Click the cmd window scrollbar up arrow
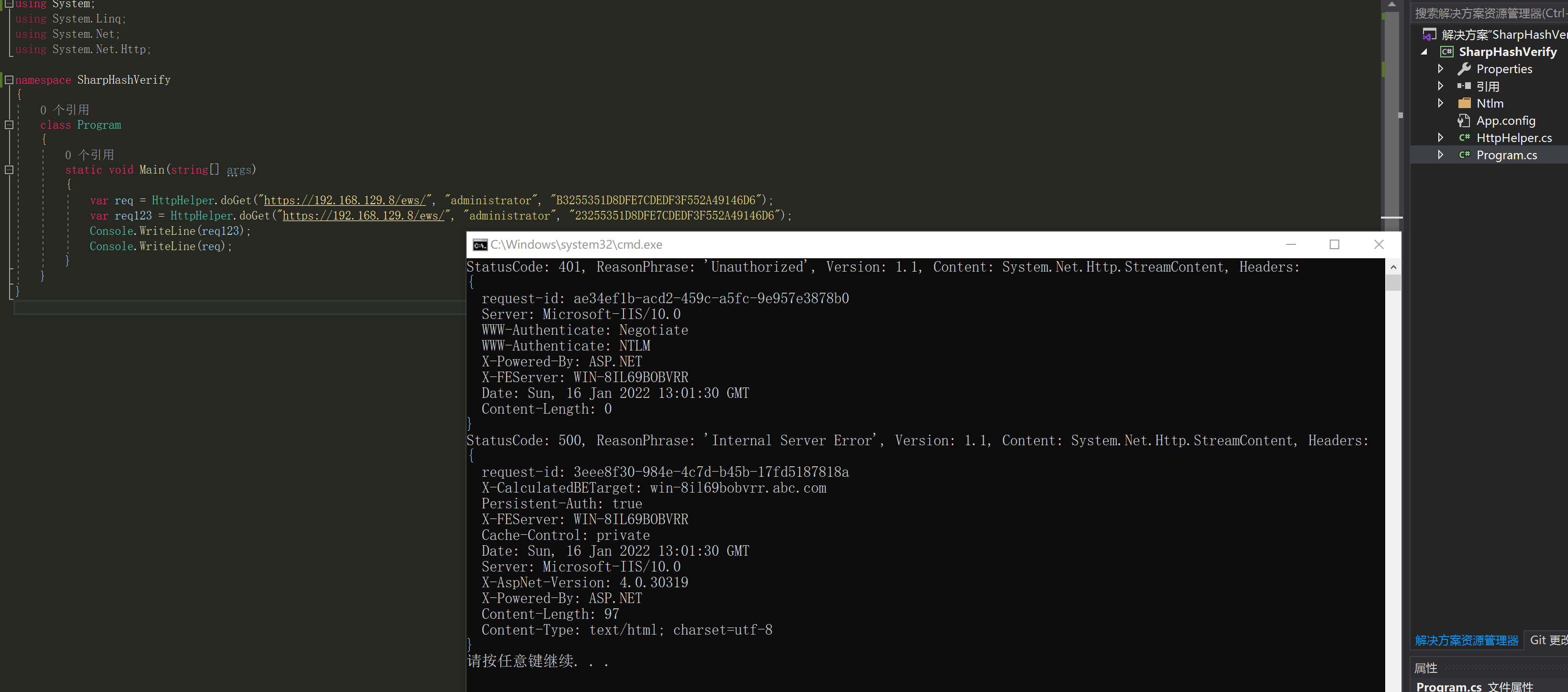Screen dimensions: 1568x692 tap(1393, 267)
